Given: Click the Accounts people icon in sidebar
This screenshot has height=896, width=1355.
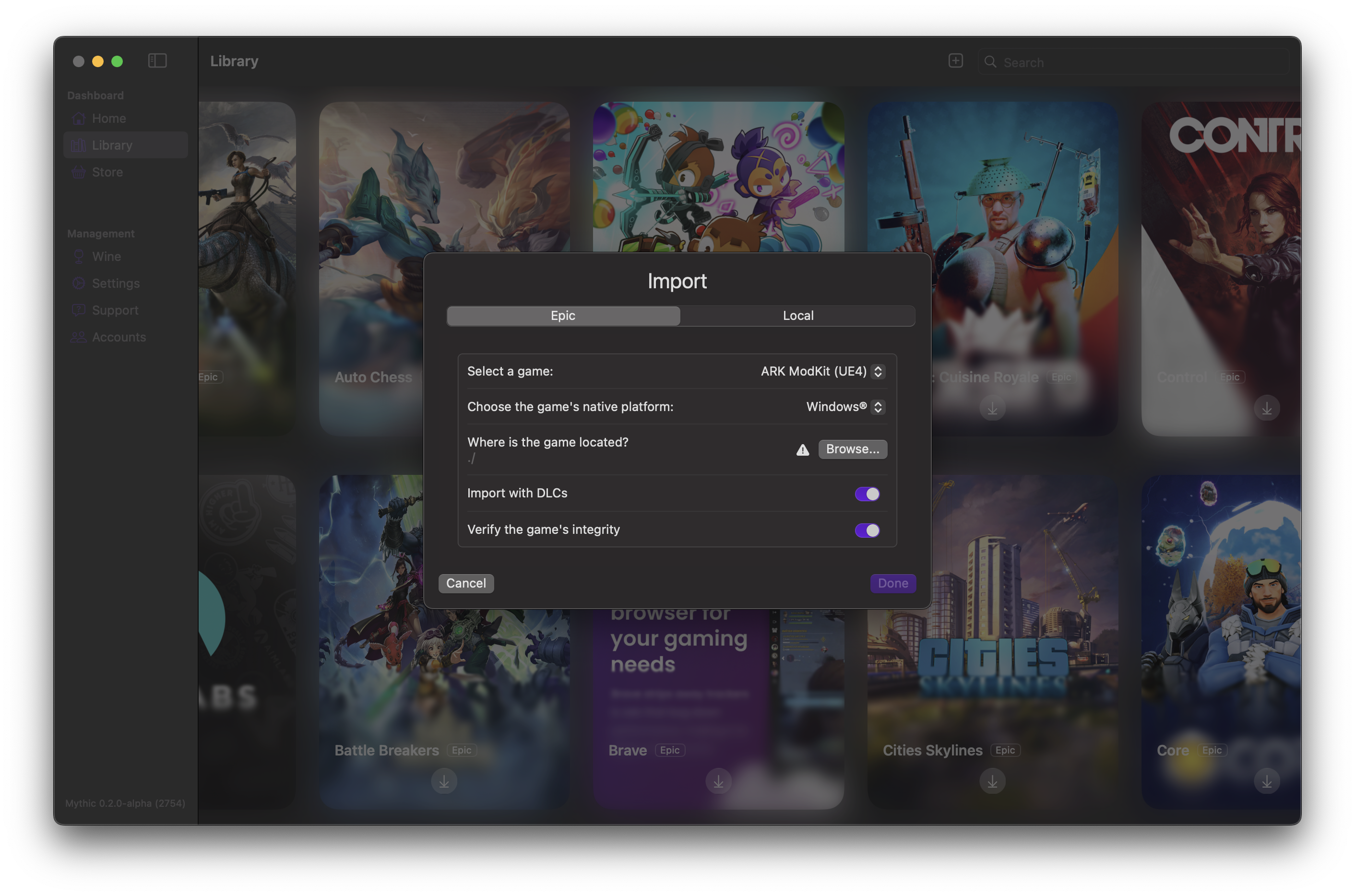Looking at the screenshot, I should coord(78,337).
